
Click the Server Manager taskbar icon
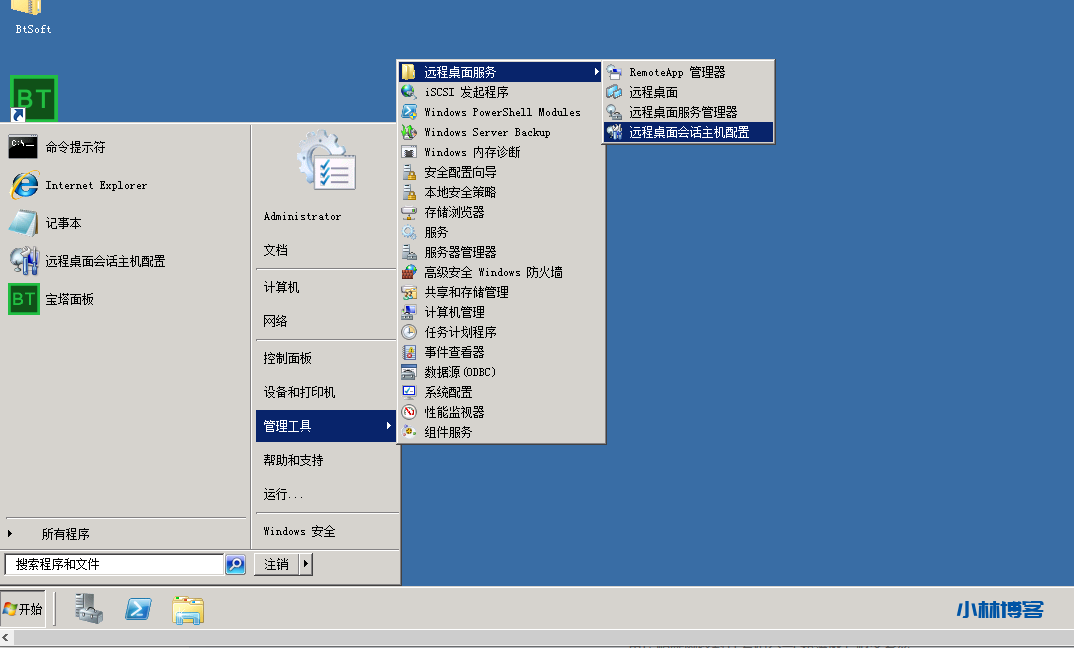(88, 609)
